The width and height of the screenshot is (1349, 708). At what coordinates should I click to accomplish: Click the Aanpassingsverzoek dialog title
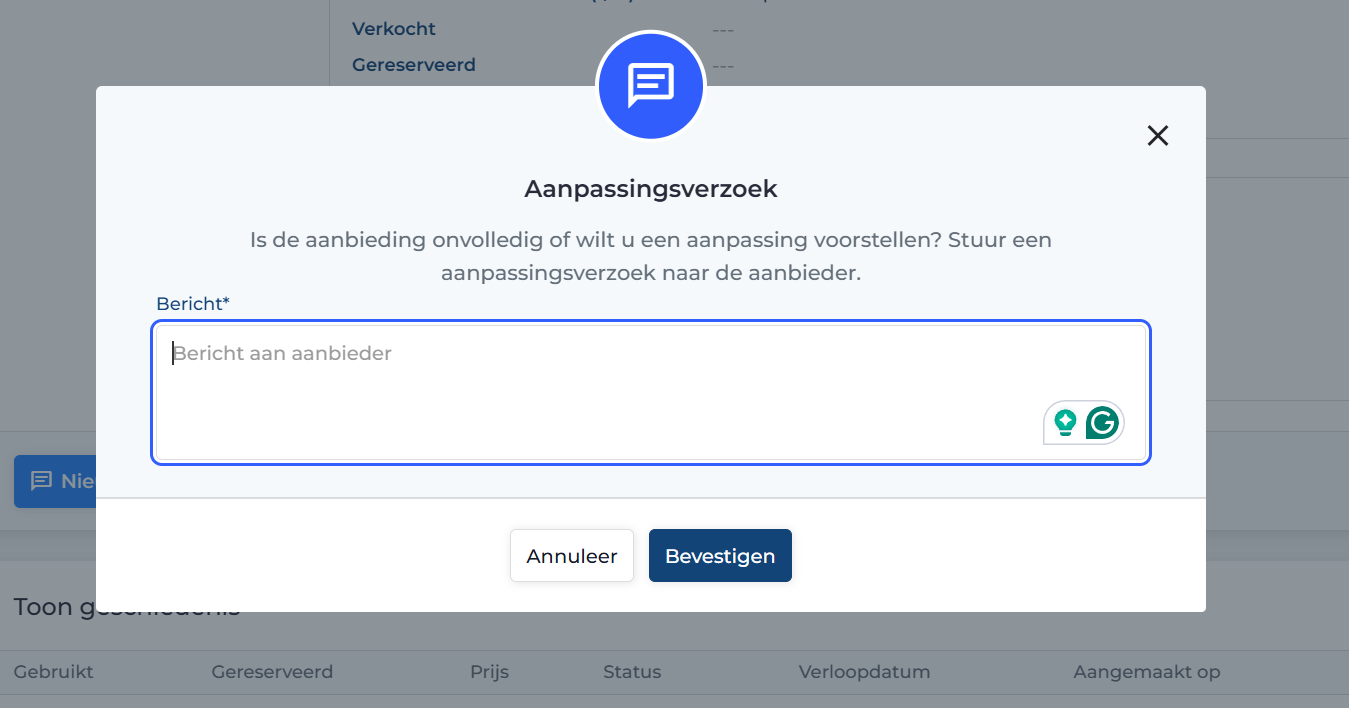(650, 189)
